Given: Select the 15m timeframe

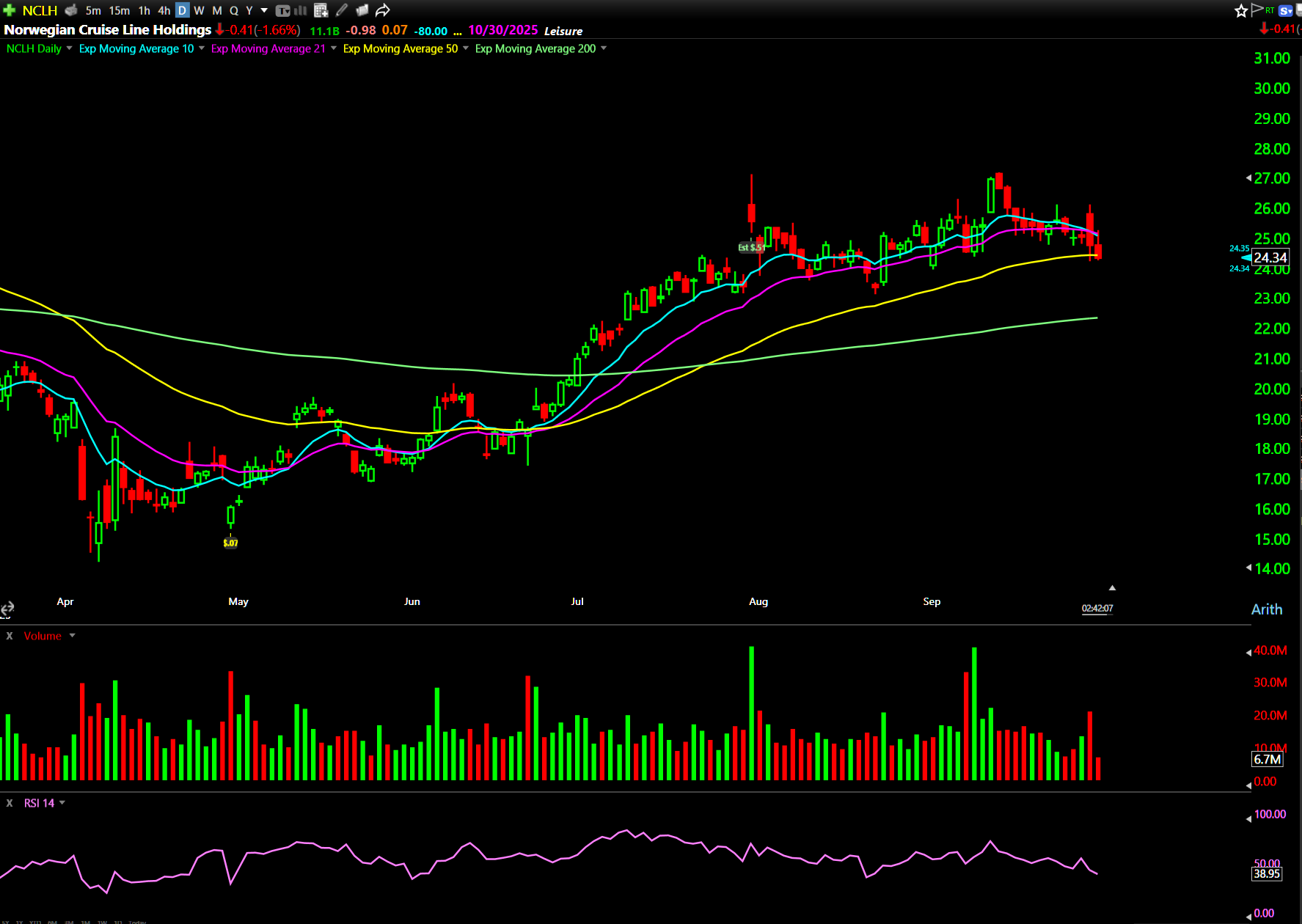Looking at the screenshot, I should coord(119,10).
